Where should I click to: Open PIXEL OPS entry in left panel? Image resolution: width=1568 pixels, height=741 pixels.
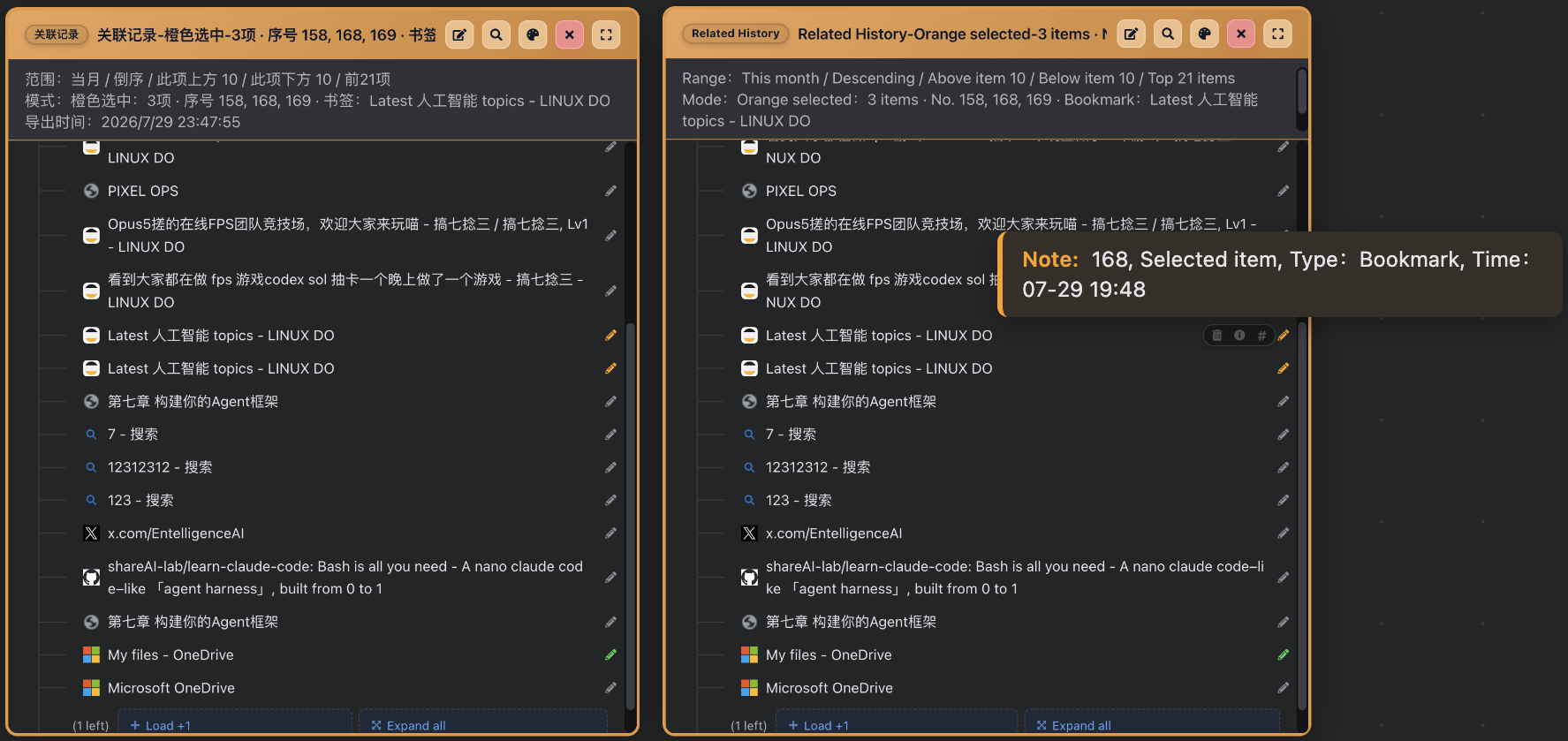coord(143,191)
